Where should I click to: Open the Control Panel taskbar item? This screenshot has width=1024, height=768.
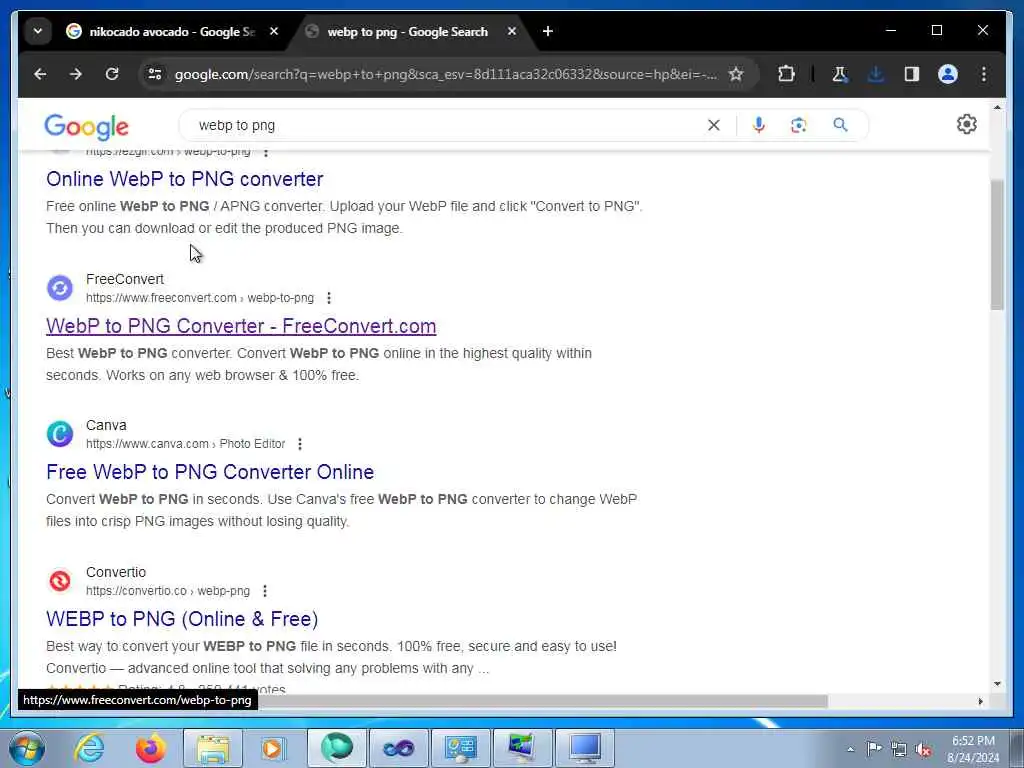(461, 748)
